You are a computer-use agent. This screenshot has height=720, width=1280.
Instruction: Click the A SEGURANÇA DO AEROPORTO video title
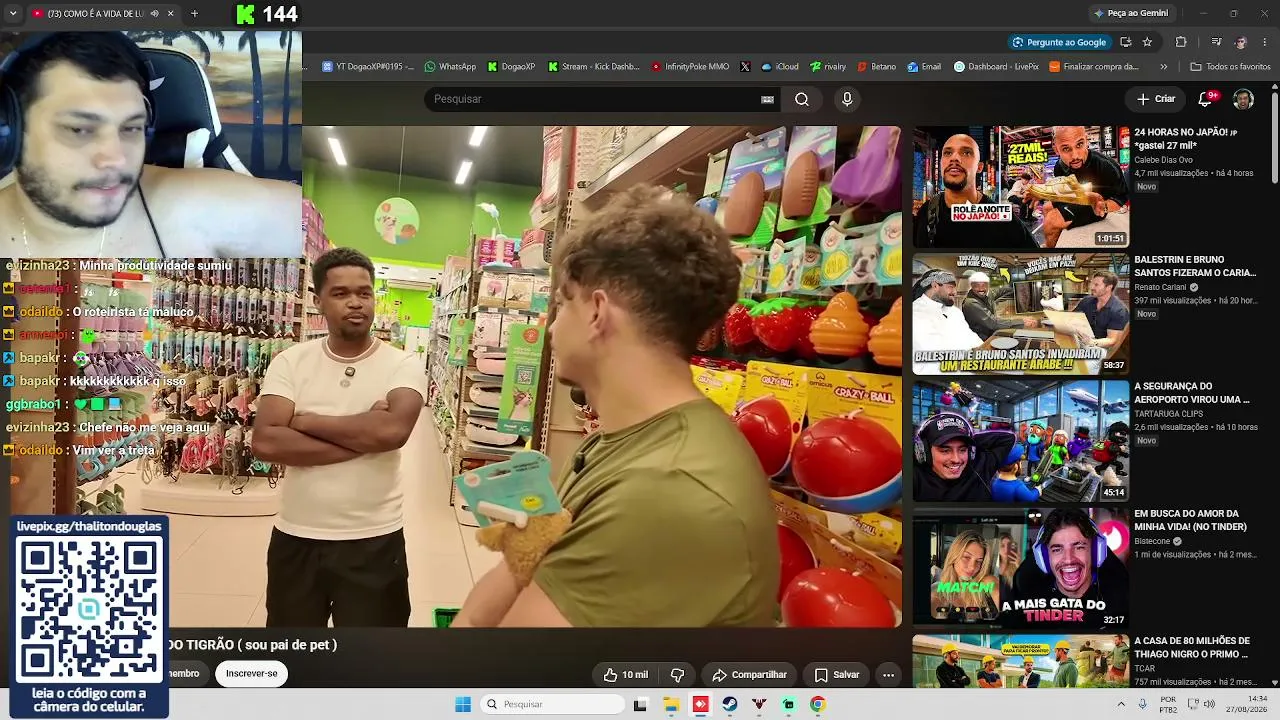click(1192, 393)
